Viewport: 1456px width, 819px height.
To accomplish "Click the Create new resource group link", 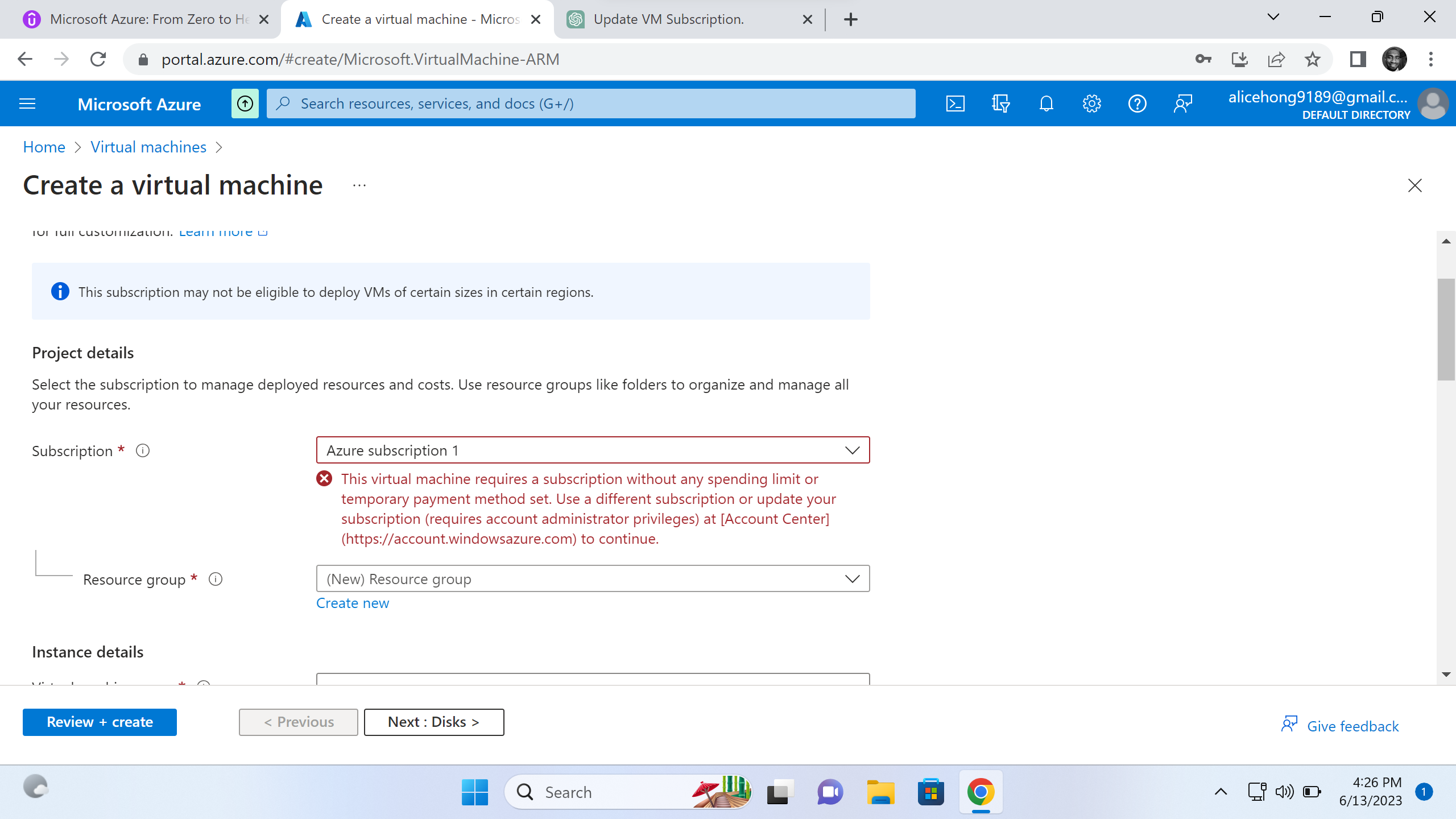I will click(353, 603).
